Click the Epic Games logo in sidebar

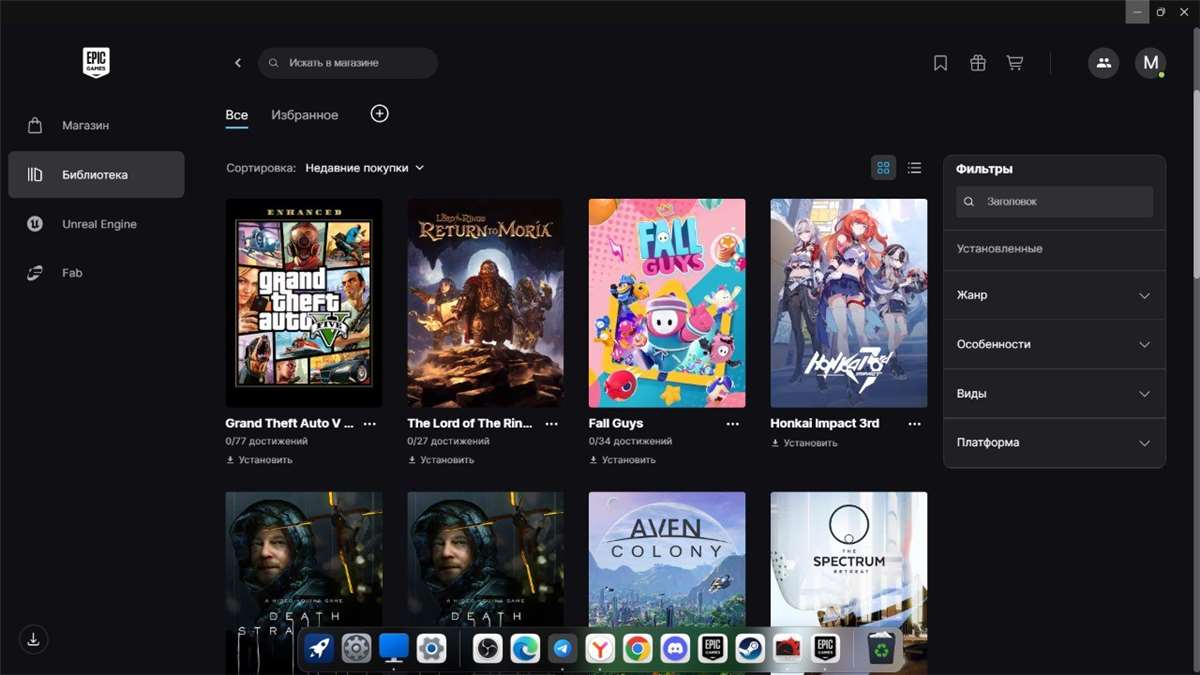click(x=96, y=62)
